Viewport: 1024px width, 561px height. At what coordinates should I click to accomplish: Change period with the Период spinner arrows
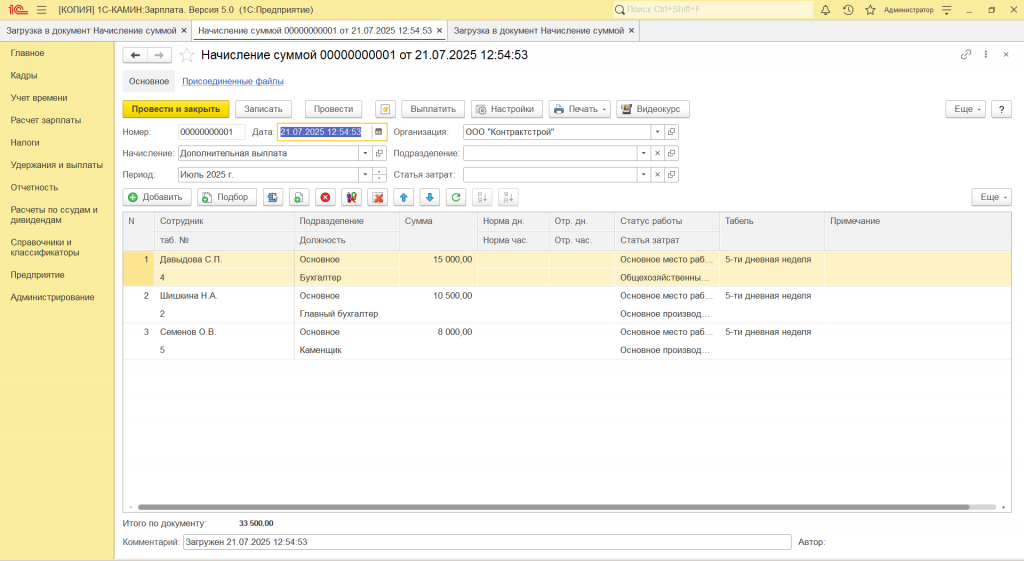point(379,175)
